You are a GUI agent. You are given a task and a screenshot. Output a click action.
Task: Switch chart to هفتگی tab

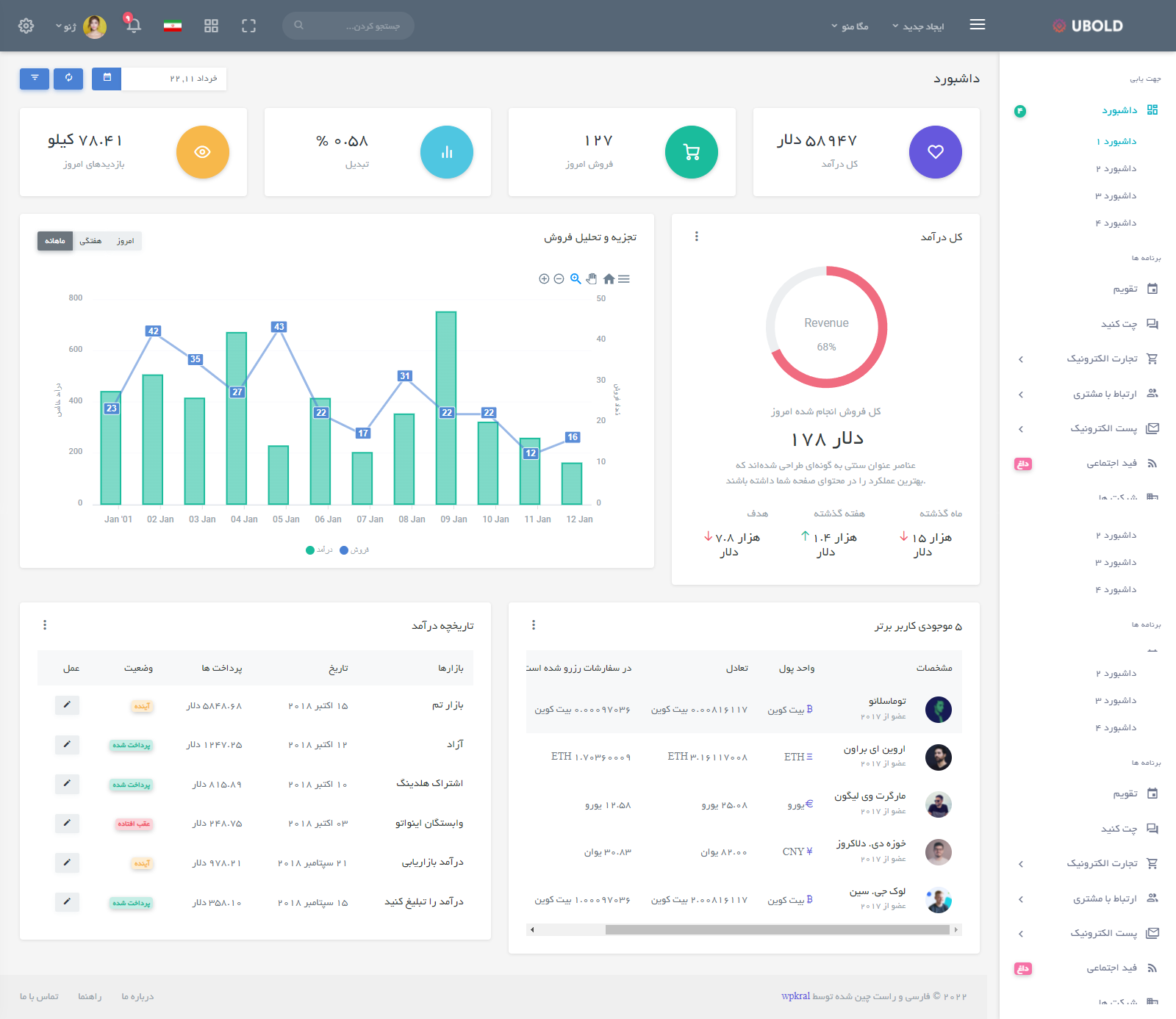pyautogui.click(x=90, y=241)
